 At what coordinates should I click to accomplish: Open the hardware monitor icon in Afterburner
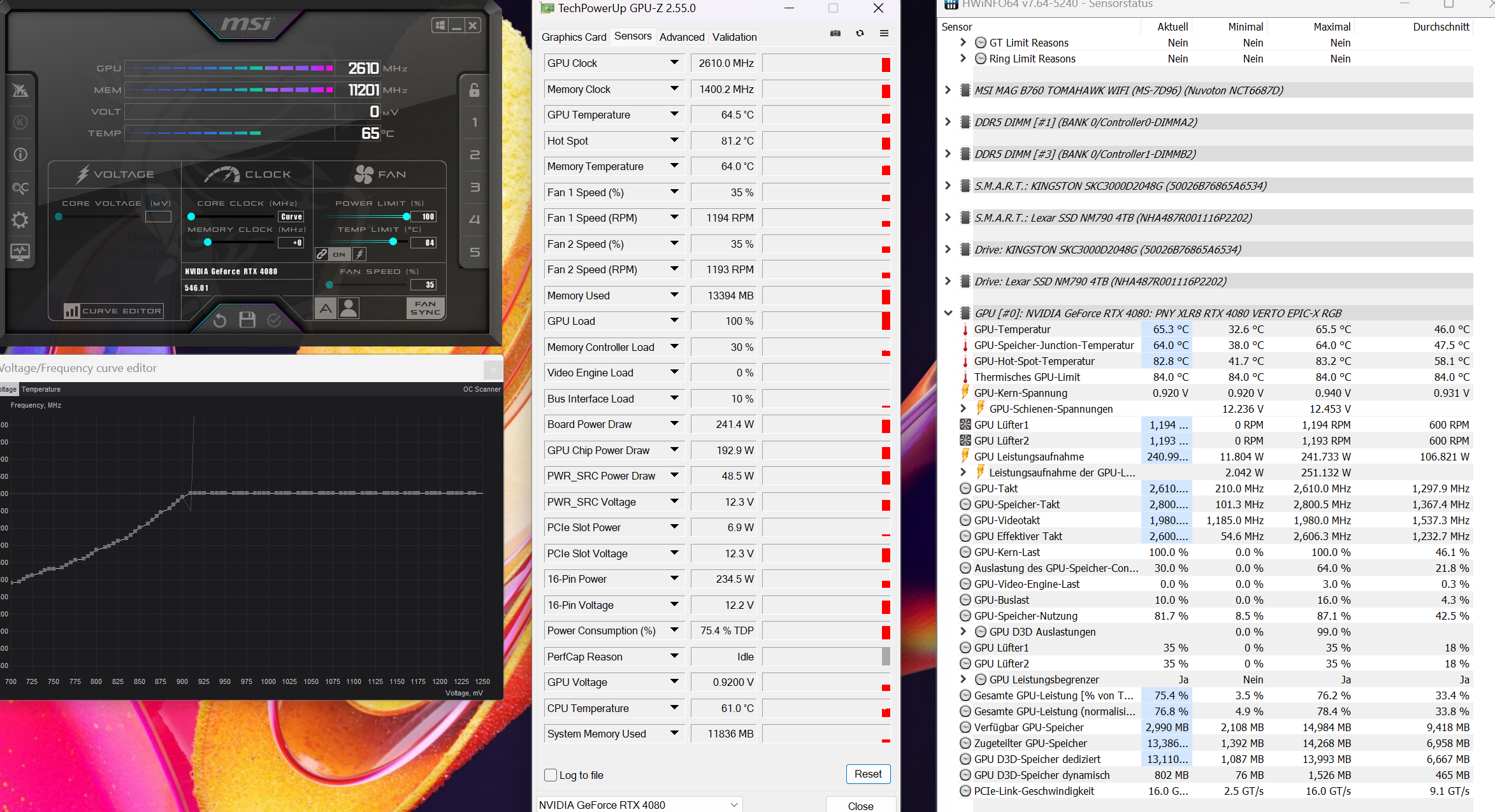coord(20,252)
